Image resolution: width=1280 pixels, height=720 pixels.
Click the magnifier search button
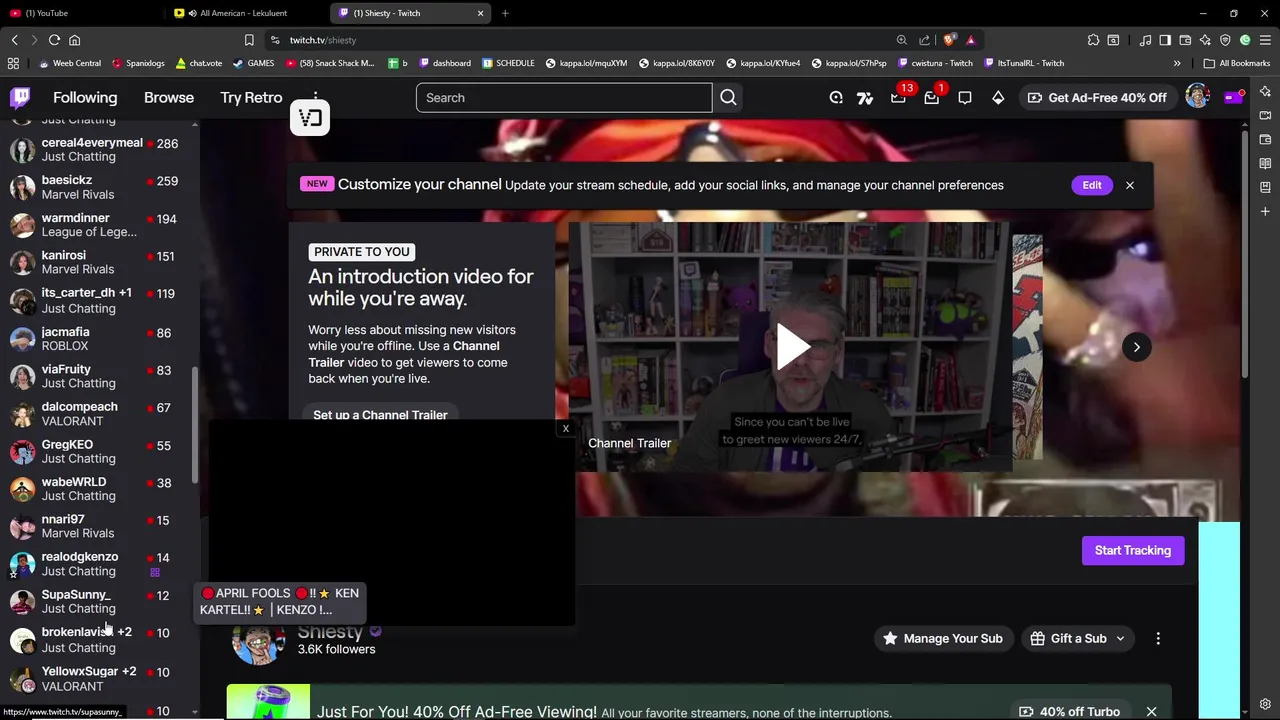[728, 97]
